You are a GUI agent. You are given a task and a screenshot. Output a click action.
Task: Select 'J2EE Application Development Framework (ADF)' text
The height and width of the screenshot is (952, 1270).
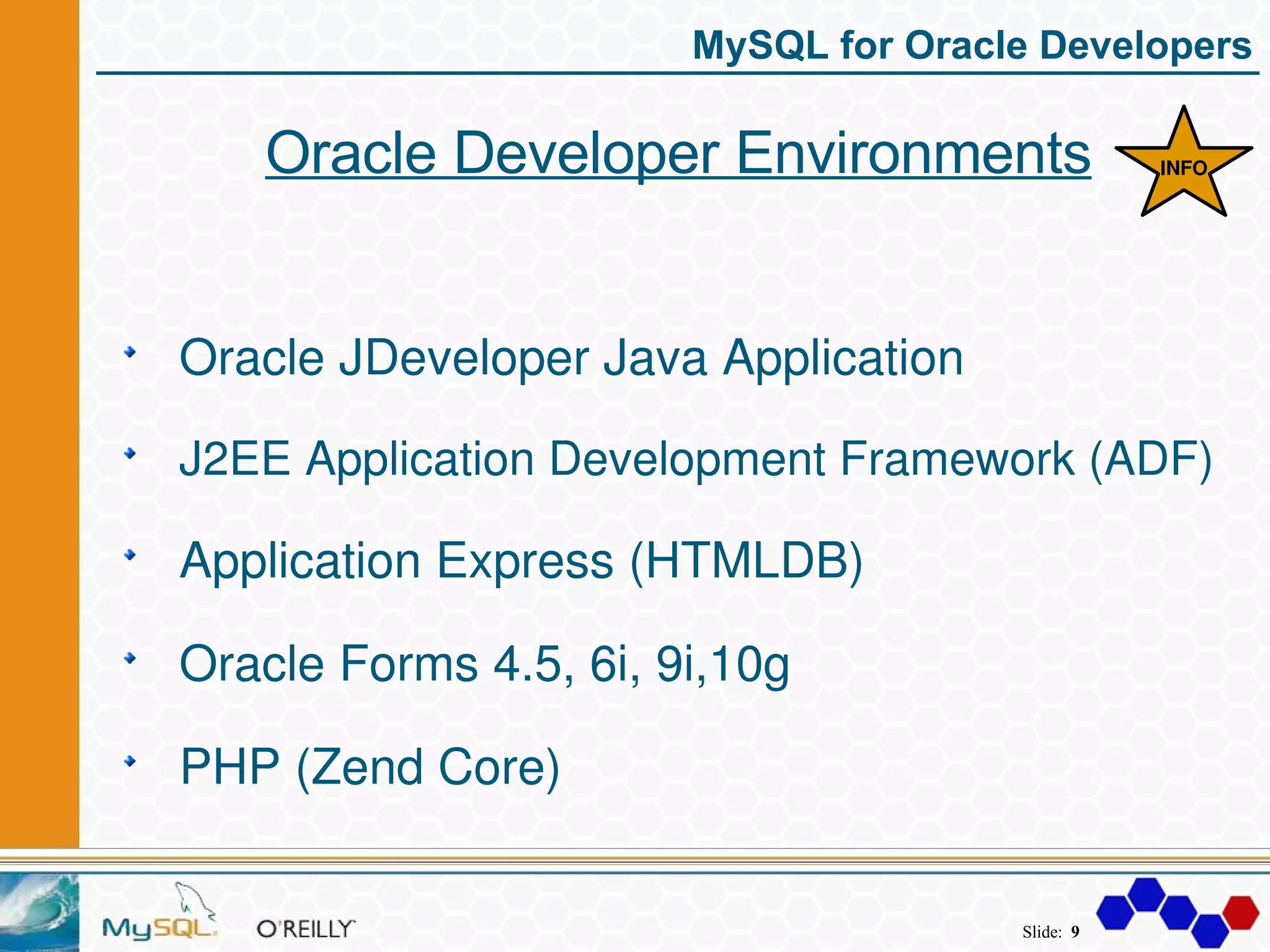point(695,459)
